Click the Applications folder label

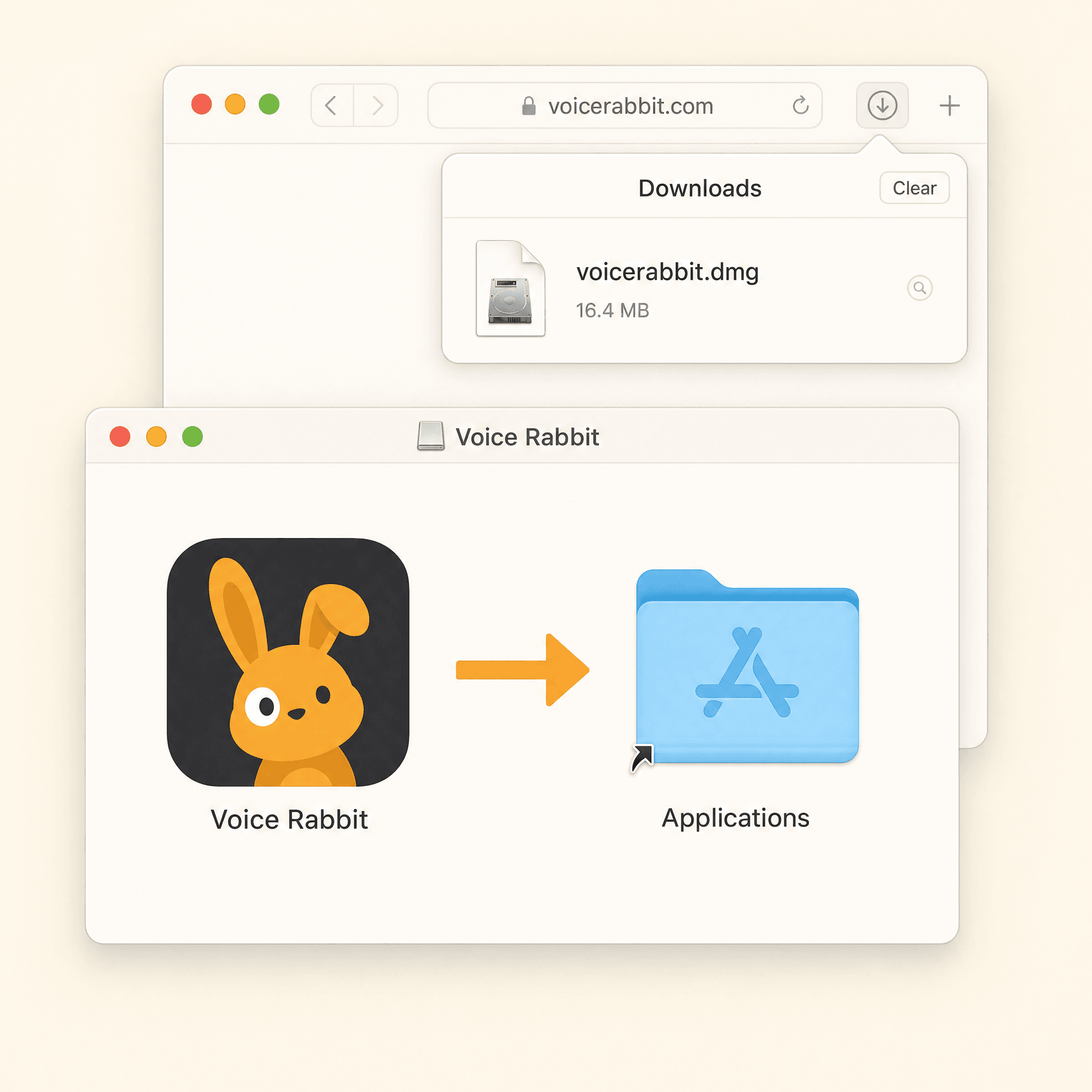[735, 818]
